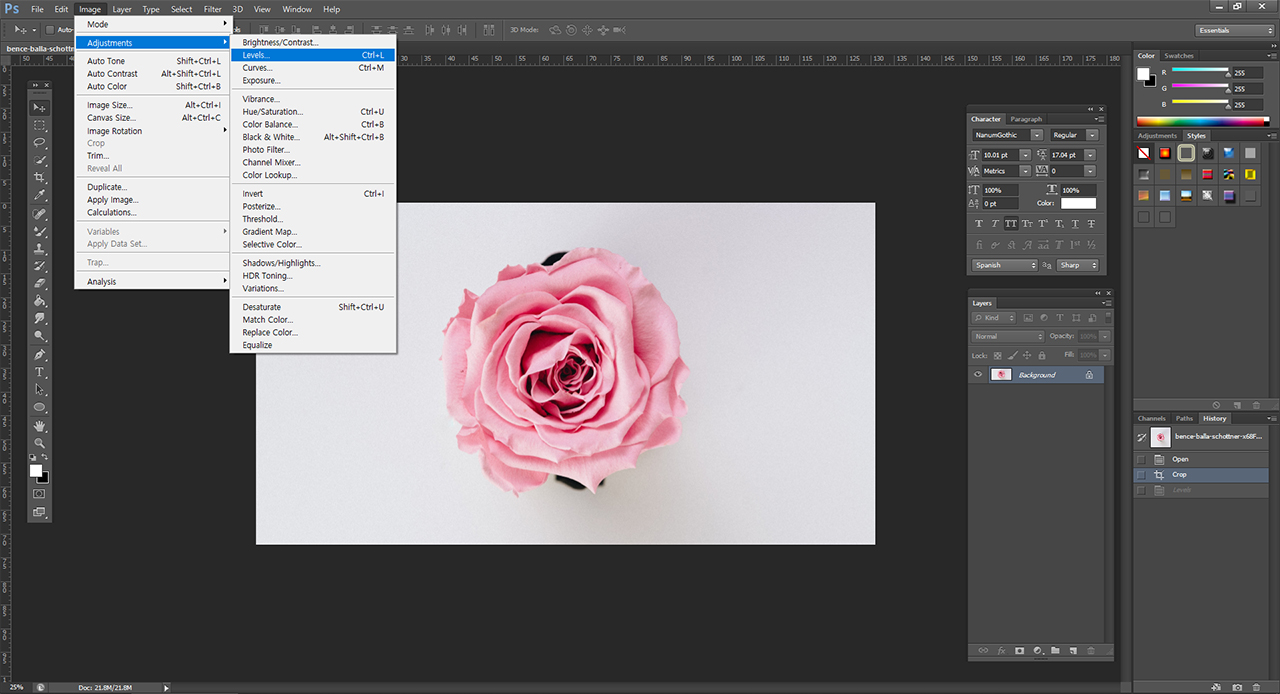Select the Hand tool

point(40,426)
